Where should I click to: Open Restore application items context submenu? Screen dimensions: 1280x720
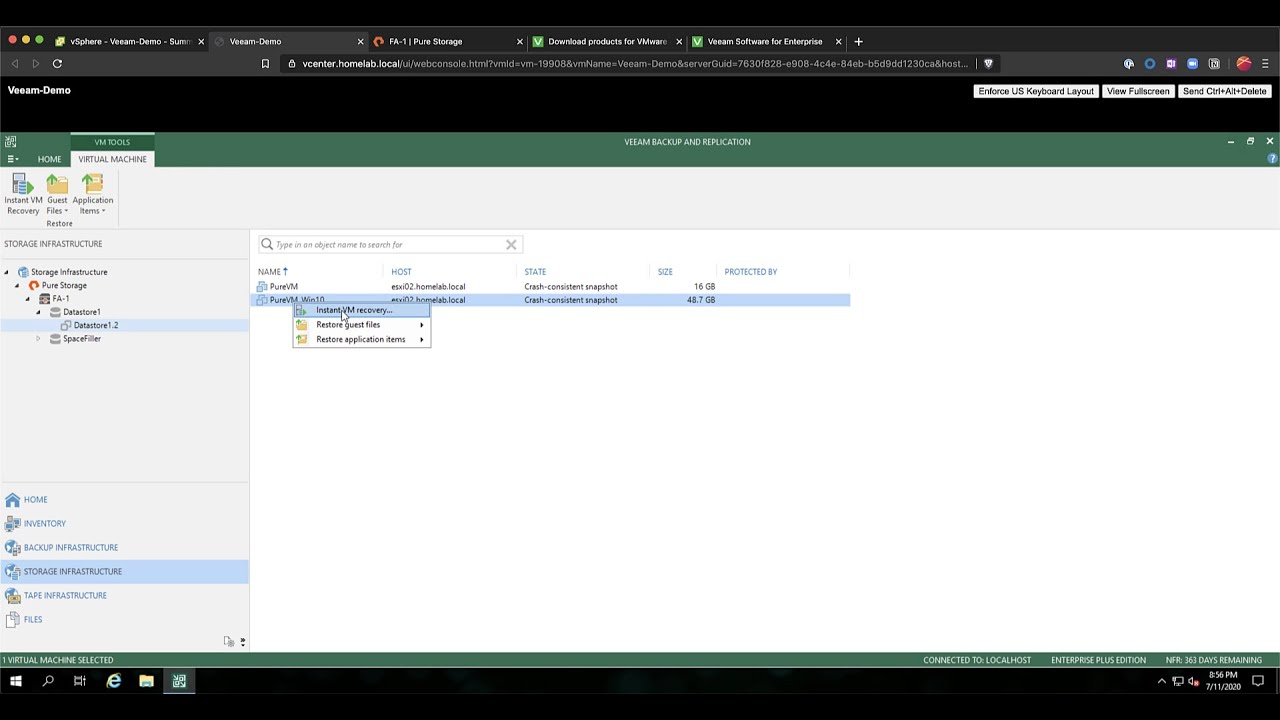[x=362, y=339]
